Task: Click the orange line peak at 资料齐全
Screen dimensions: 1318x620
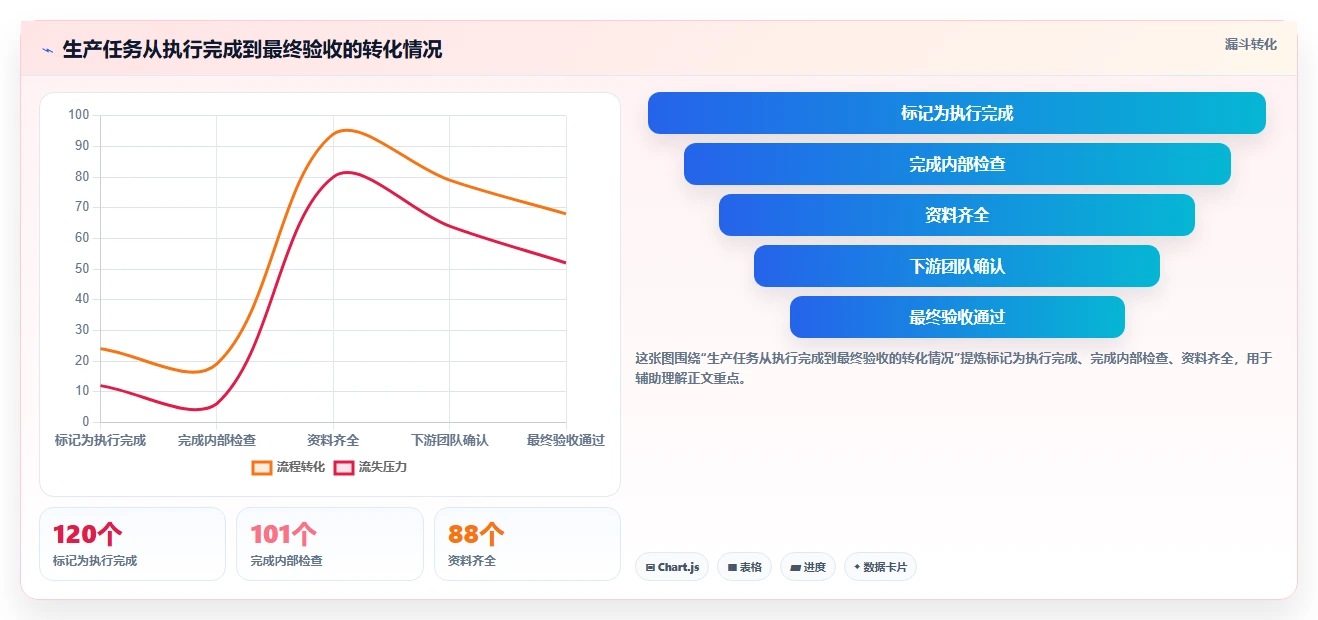Action: (345, 130)
